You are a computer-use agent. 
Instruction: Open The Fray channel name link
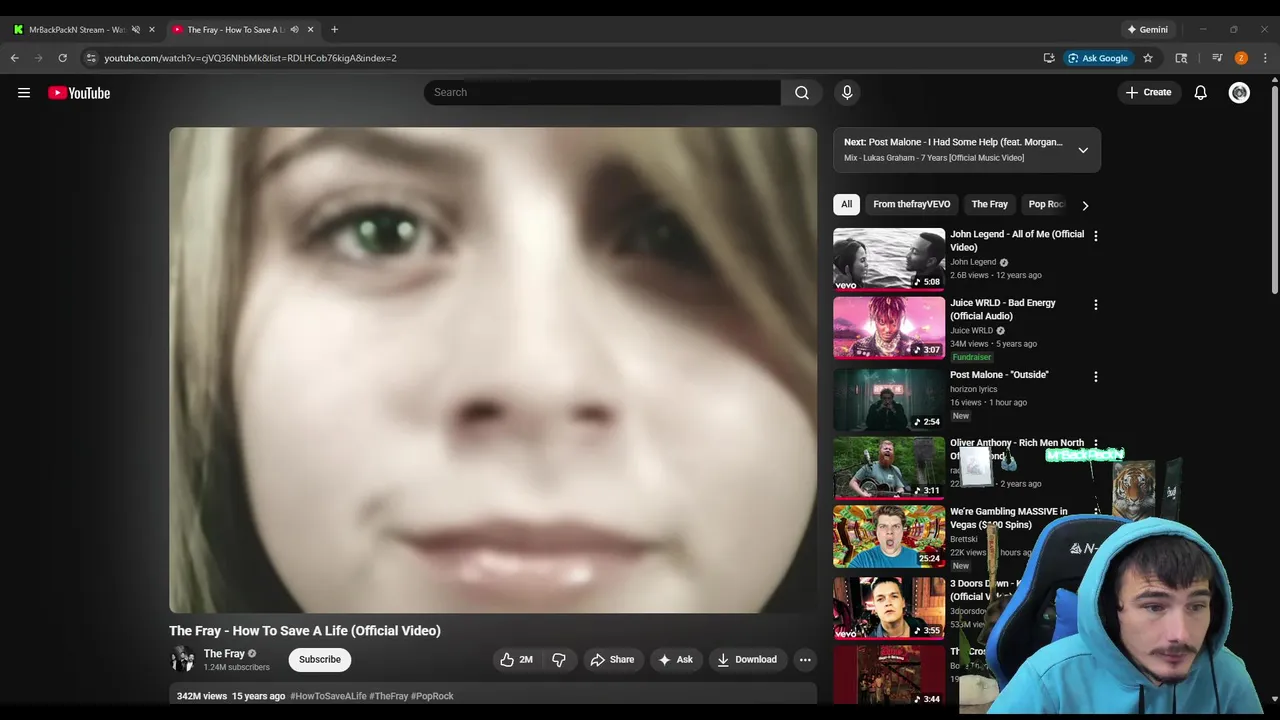pos(224,653)
